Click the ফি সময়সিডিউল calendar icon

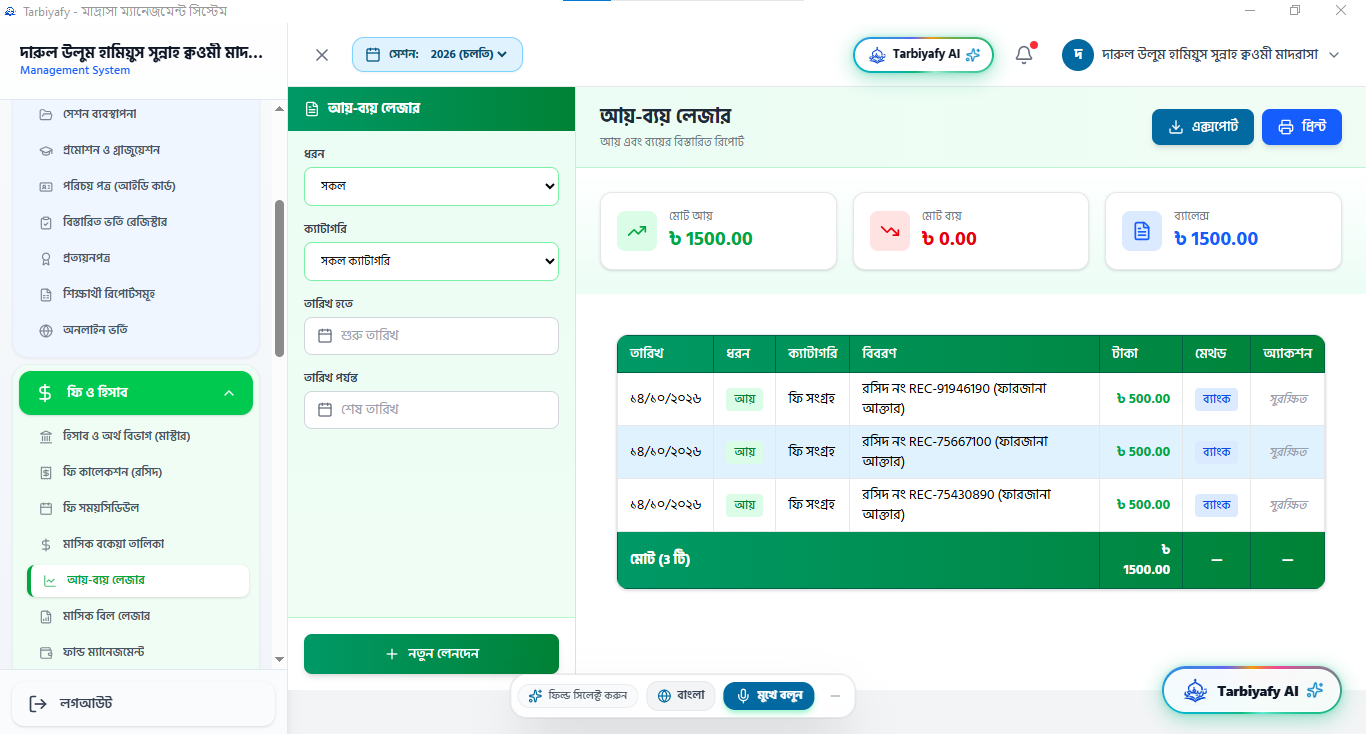[46, 508]
